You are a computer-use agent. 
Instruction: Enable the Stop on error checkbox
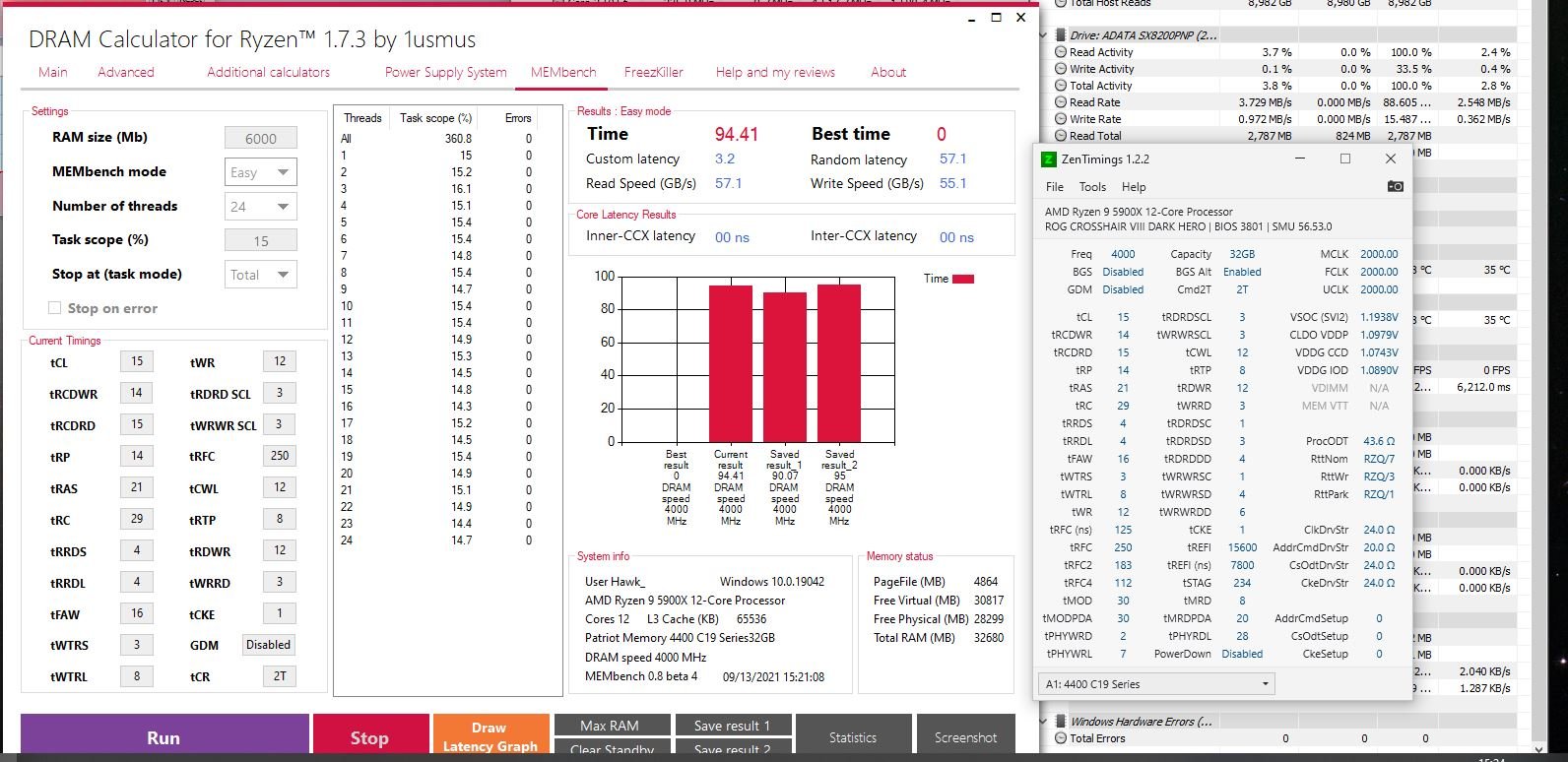point(55,308)
